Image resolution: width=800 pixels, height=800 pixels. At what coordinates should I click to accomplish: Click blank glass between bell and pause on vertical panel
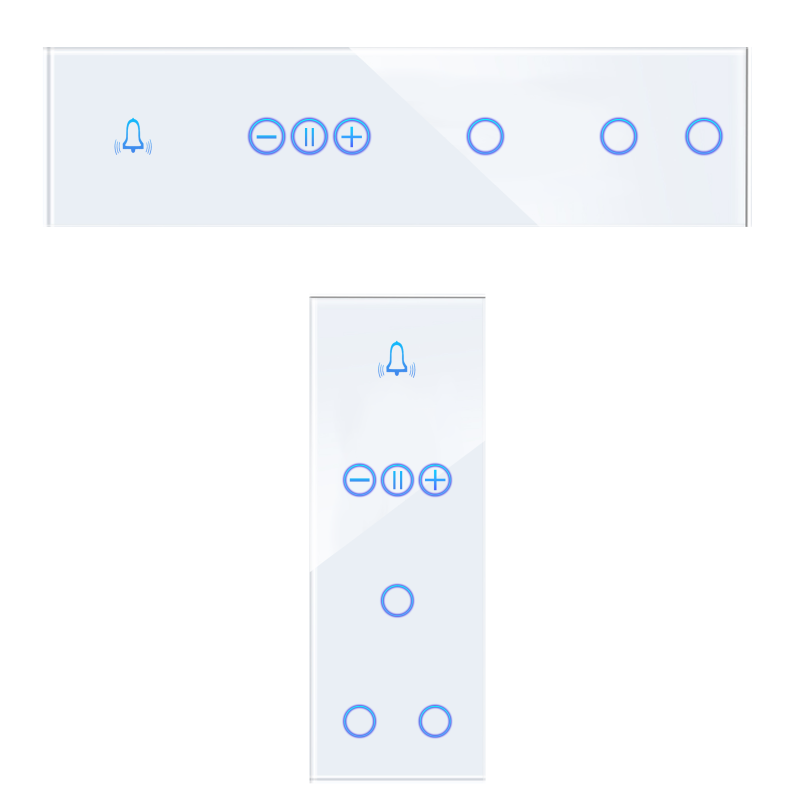click(x=397, y=420)
